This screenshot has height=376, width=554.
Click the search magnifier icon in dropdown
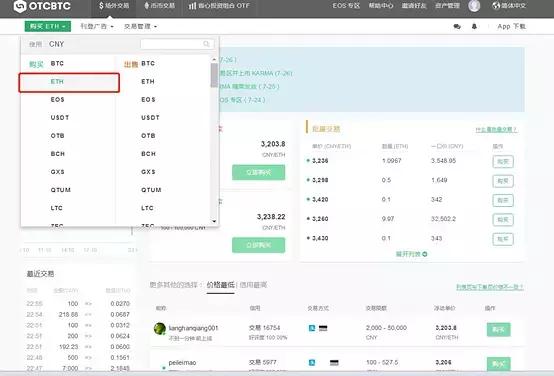tap(206, 44)
